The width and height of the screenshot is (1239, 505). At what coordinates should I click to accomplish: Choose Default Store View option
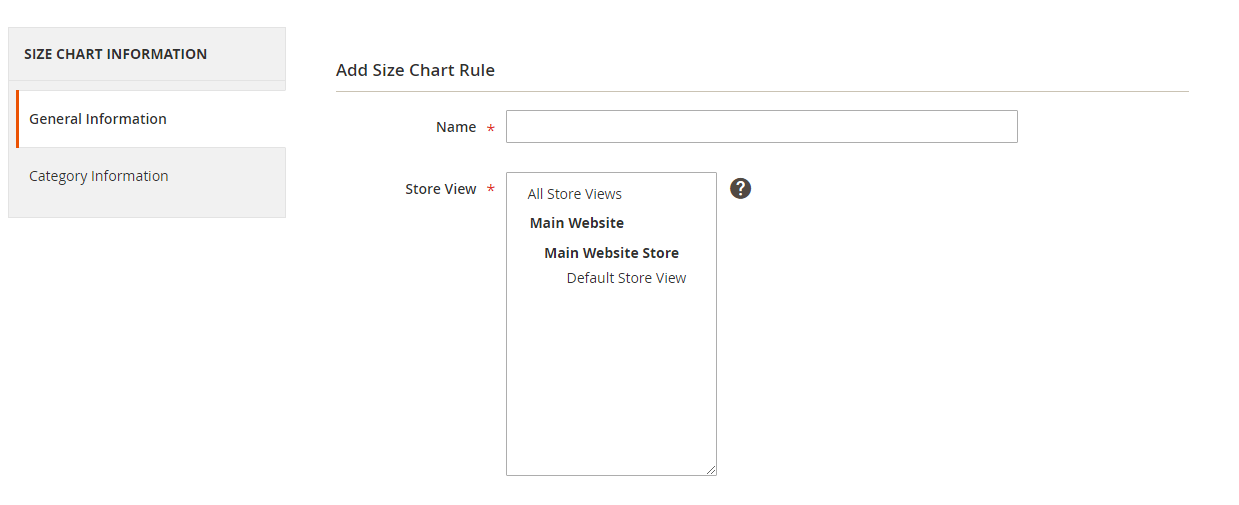[x=626, y=278]
